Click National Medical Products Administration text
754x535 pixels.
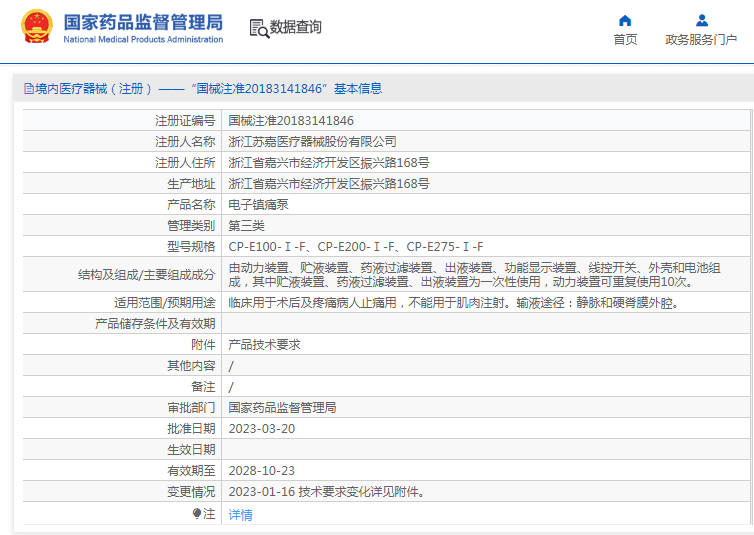coord(143,39)
